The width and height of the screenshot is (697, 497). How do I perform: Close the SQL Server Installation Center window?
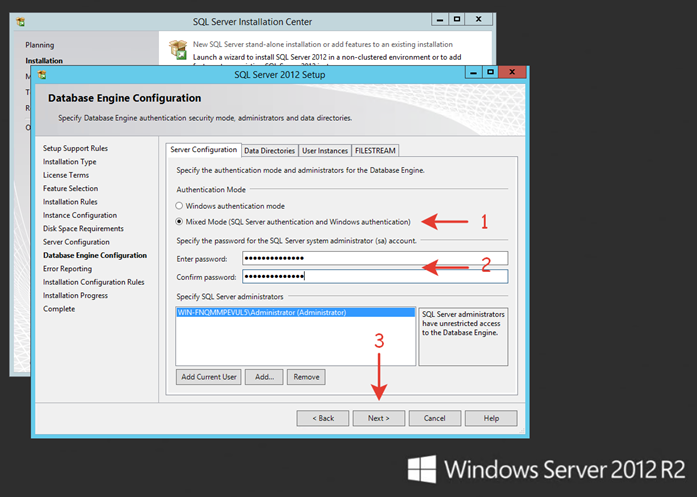pyautogui.click(x=478, y=19)
